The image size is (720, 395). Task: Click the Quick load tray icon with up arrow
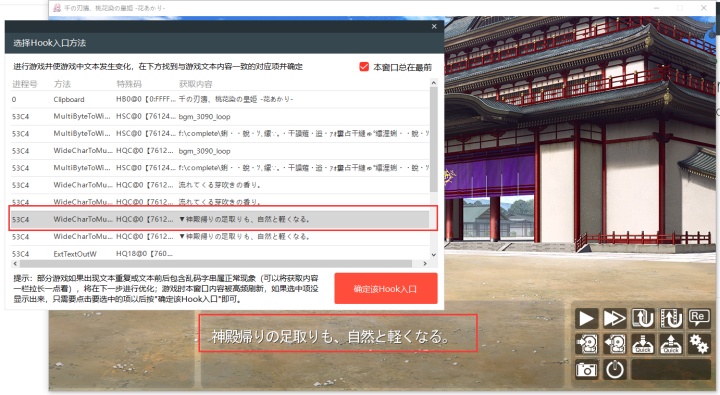(x=671, y=344)
